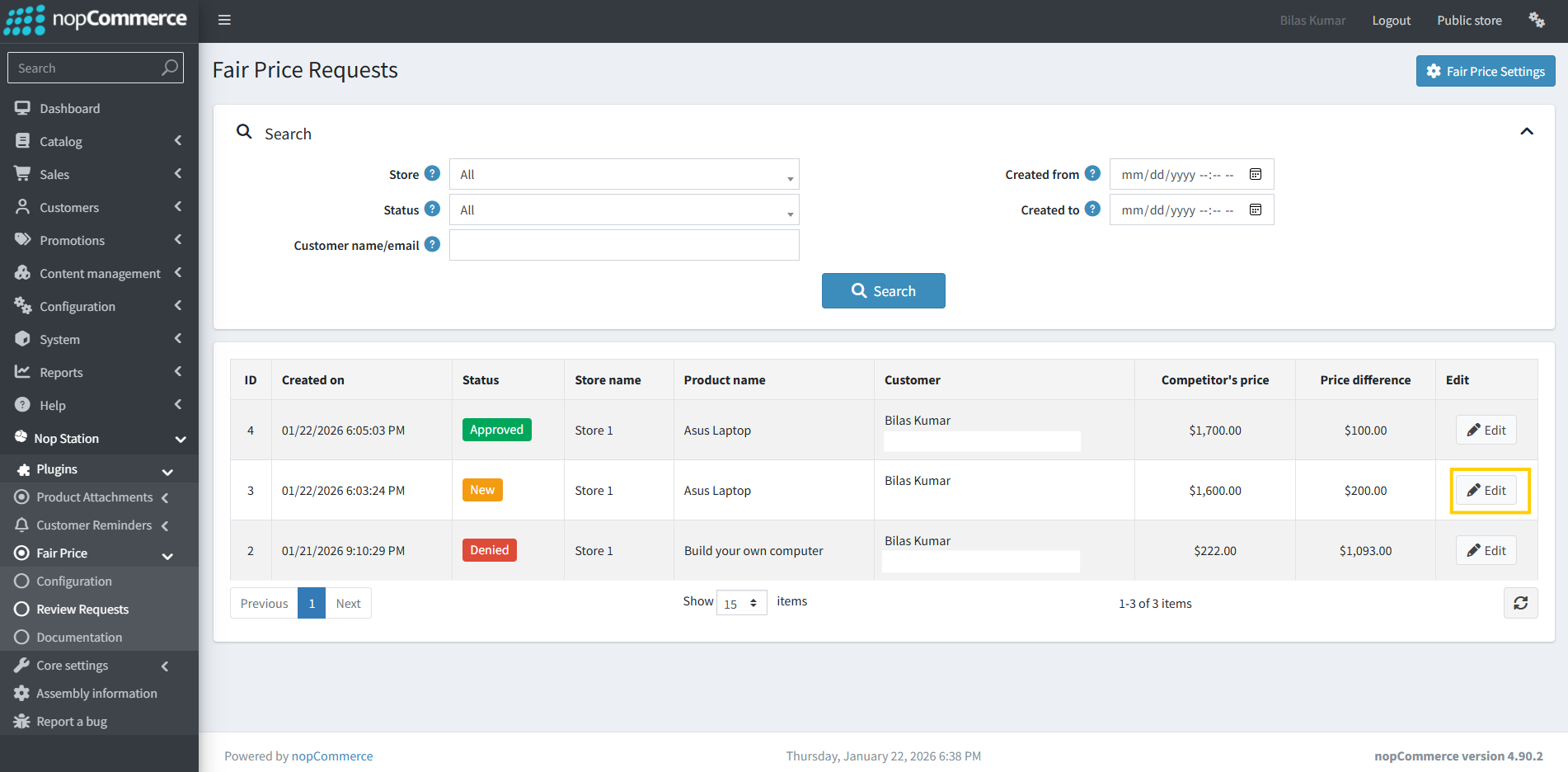Screen dimensions: 1568x772
Task: Click the Status field help question icon
Action: point(432,209)
